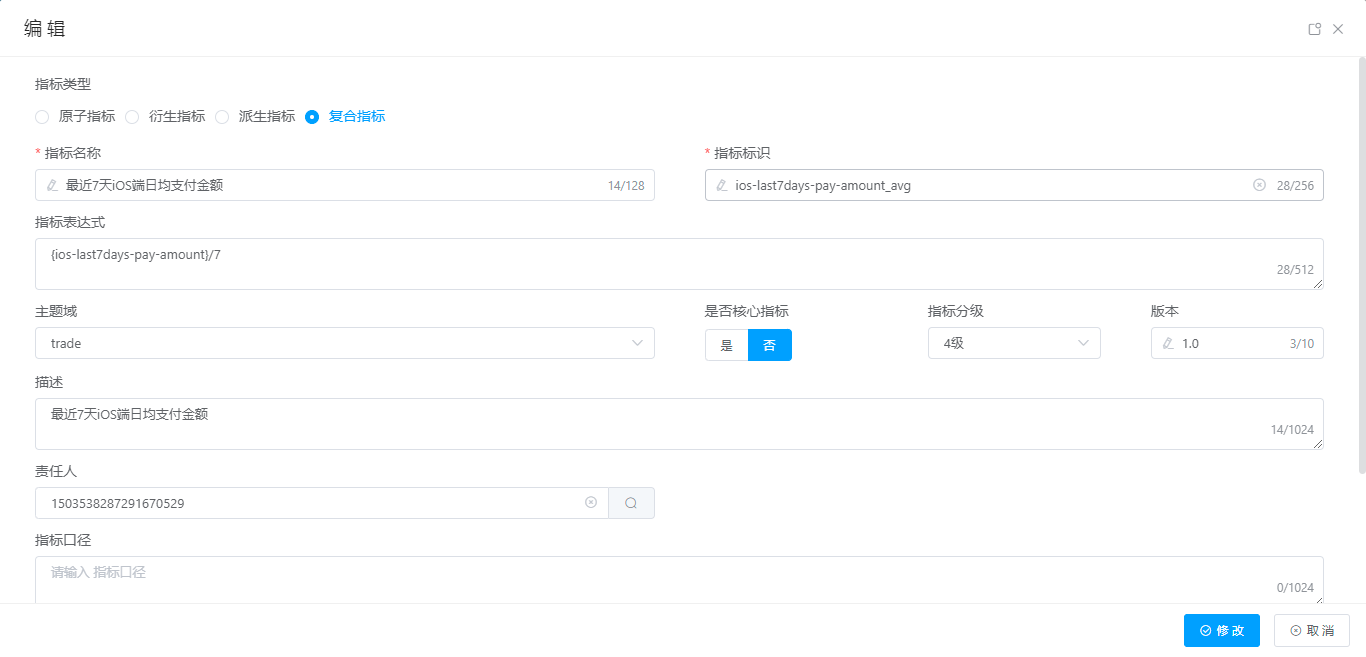Click the edit pencil icon in 指标名称
Viewport: 1366px width, 657px height.
point(52,185)
